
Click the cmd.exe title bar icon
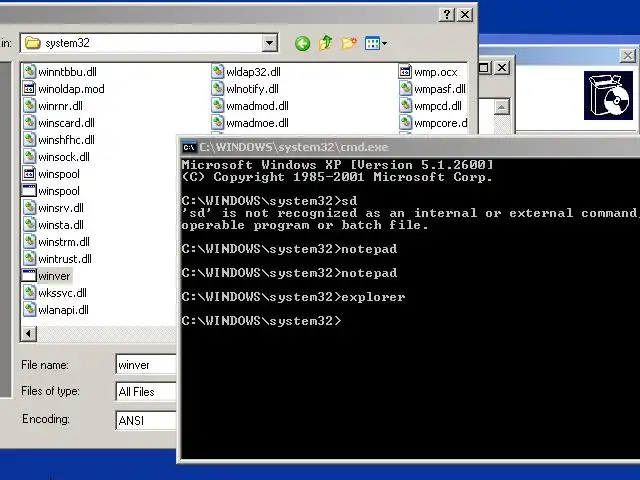(x=189, y=147)
